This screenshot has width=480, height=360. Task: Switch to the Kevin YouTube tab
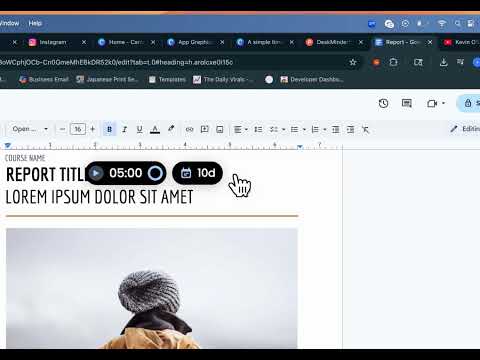(462, 42)
